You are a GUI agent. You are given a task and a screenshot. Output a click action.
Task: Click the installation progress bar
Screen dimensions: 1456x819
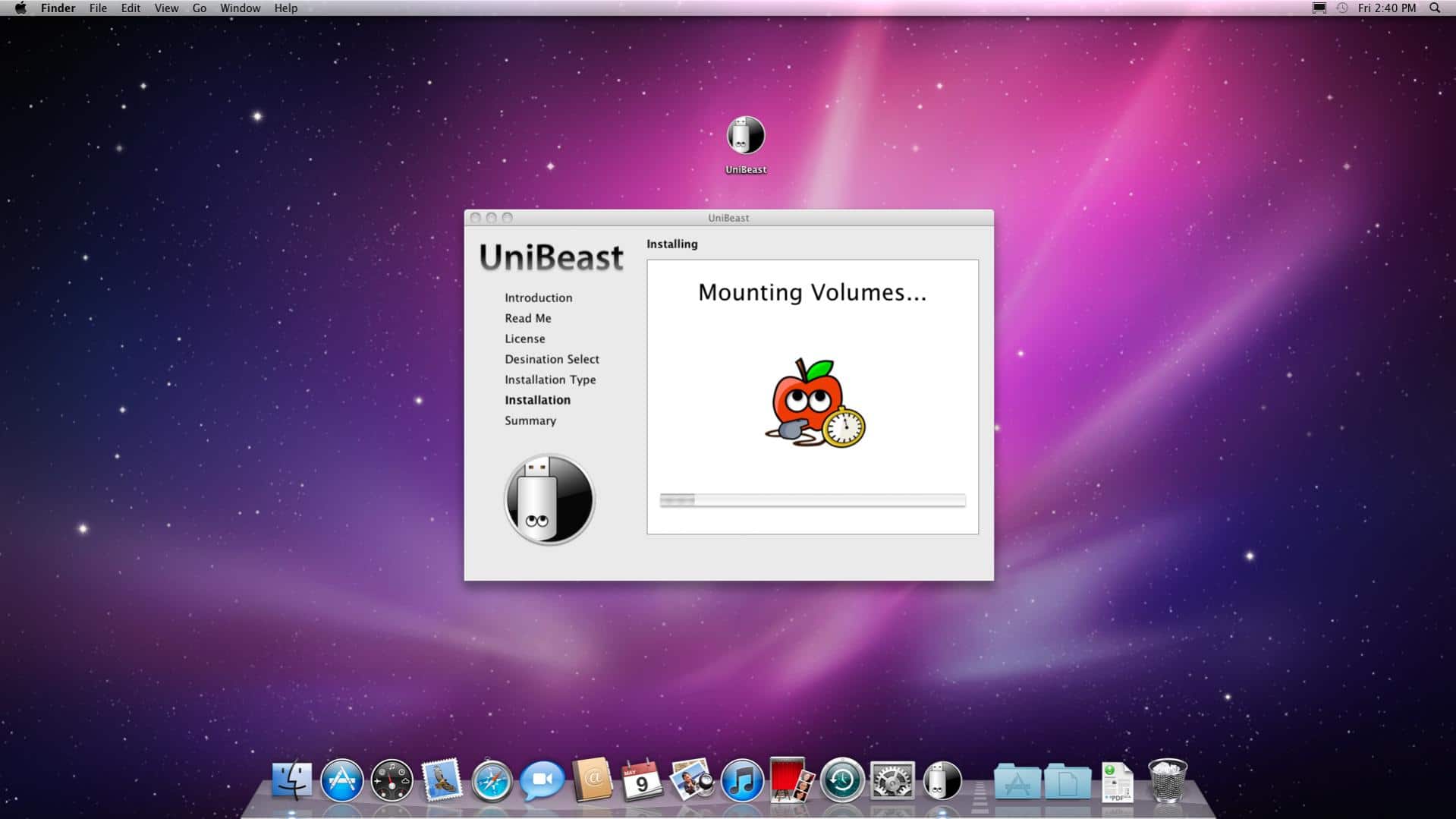click(813, 499)
